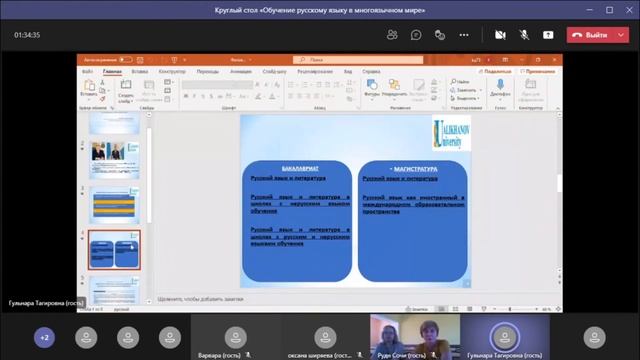This screenshot has width=640, height=360.
Task: Click the fit slide to window icon
Action: (558, 309)
